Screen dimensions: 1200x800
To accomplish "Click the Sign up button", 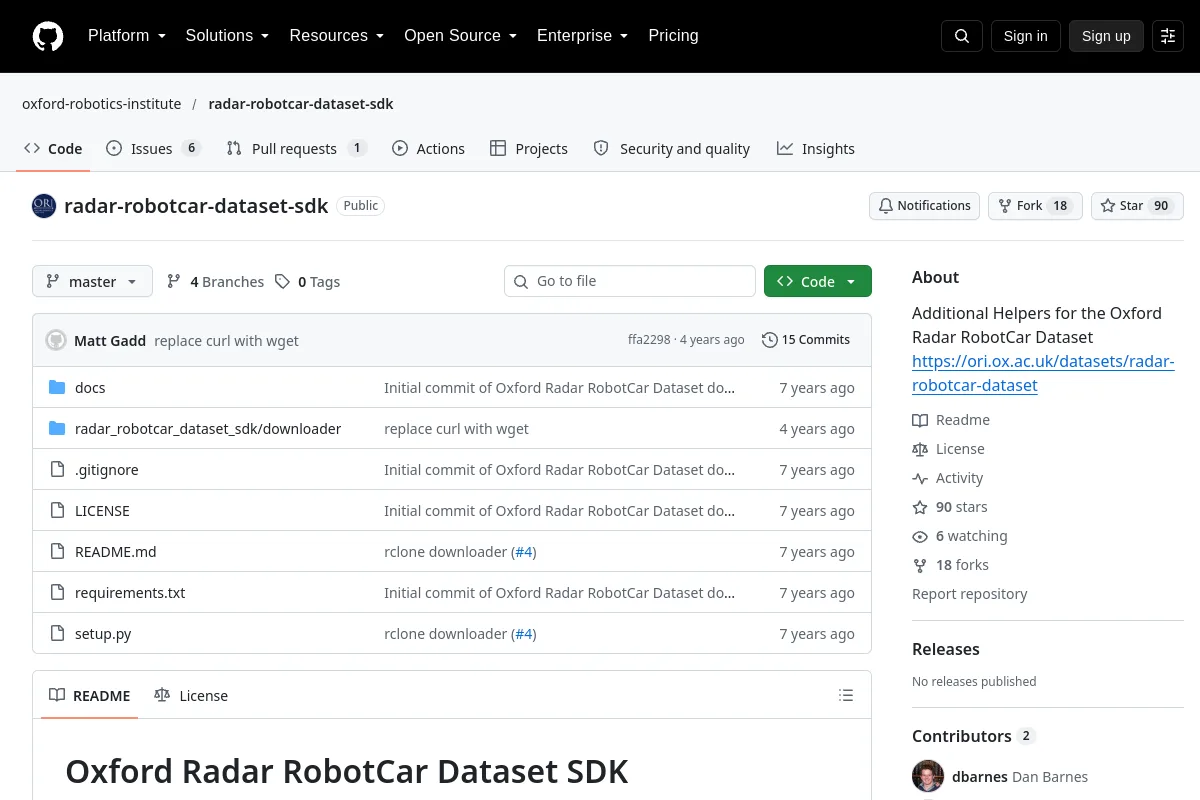I will (1106, 36).
